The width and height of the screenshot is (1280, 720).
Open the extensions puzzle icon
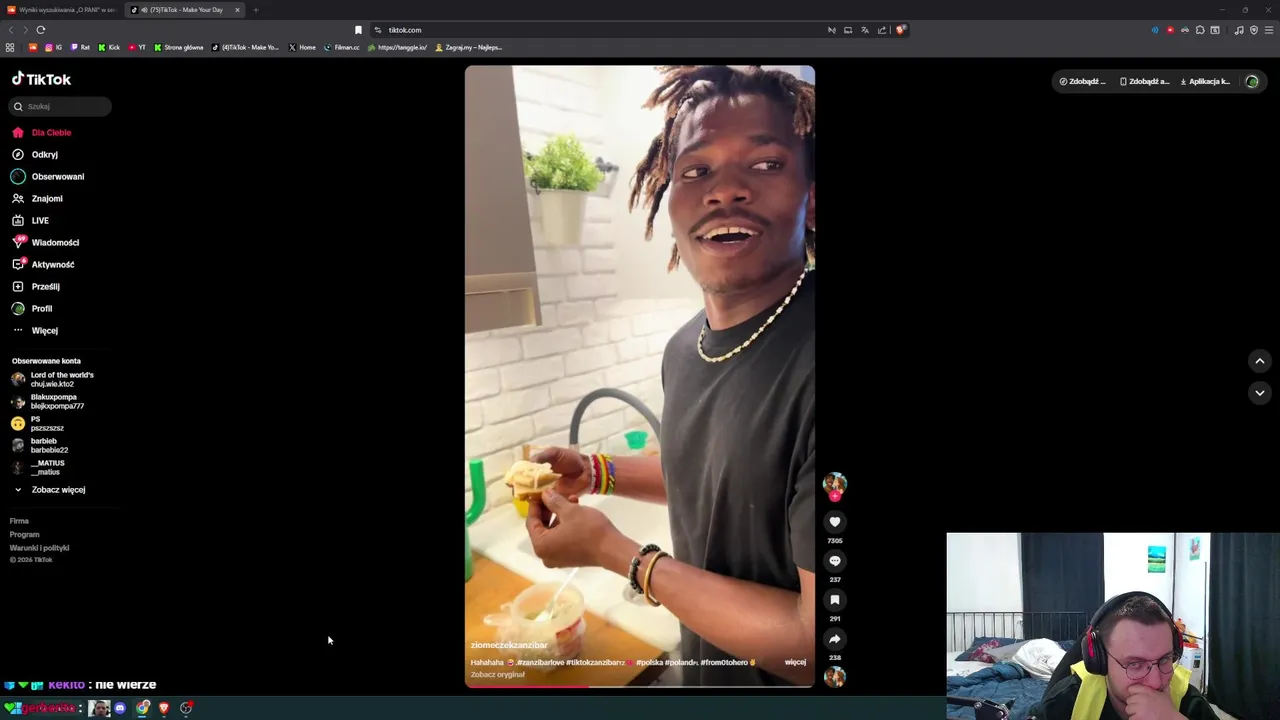coord(1200,30)
